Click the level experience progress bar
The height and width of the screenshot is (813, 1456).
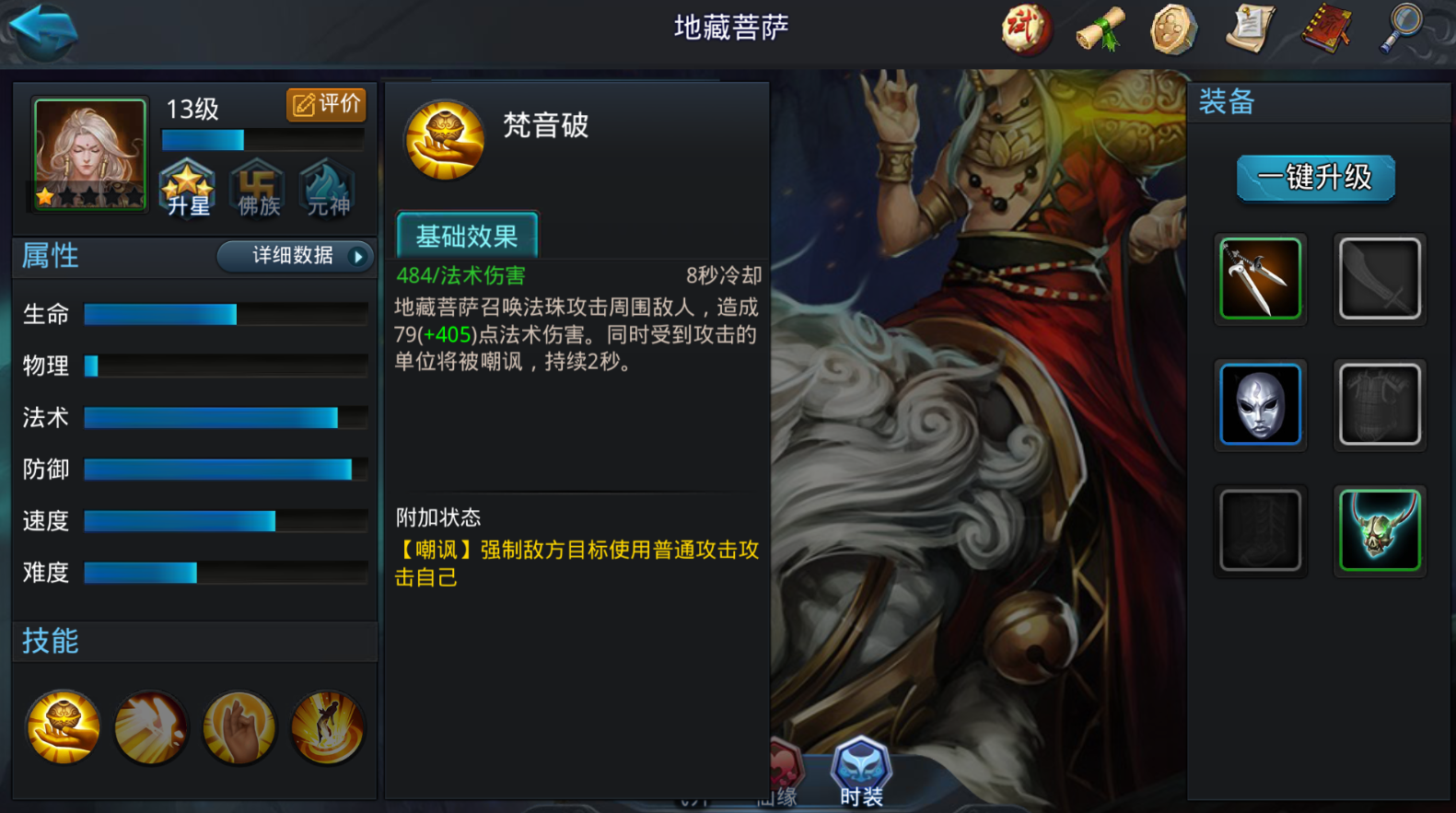point(262,140)
